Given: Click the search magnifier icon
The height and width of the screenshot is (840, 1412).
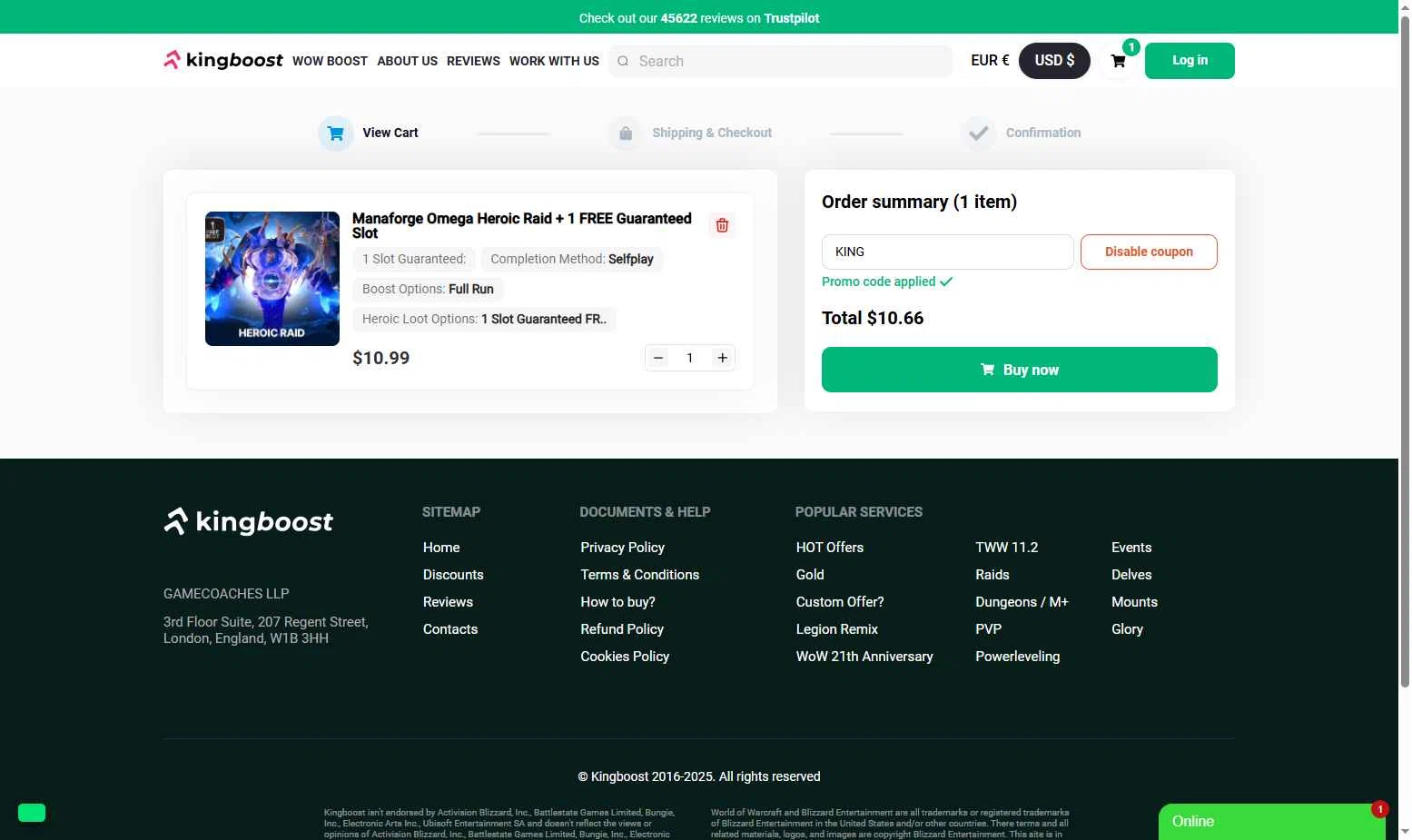Looking at the screenshot, I should (623, 61).
